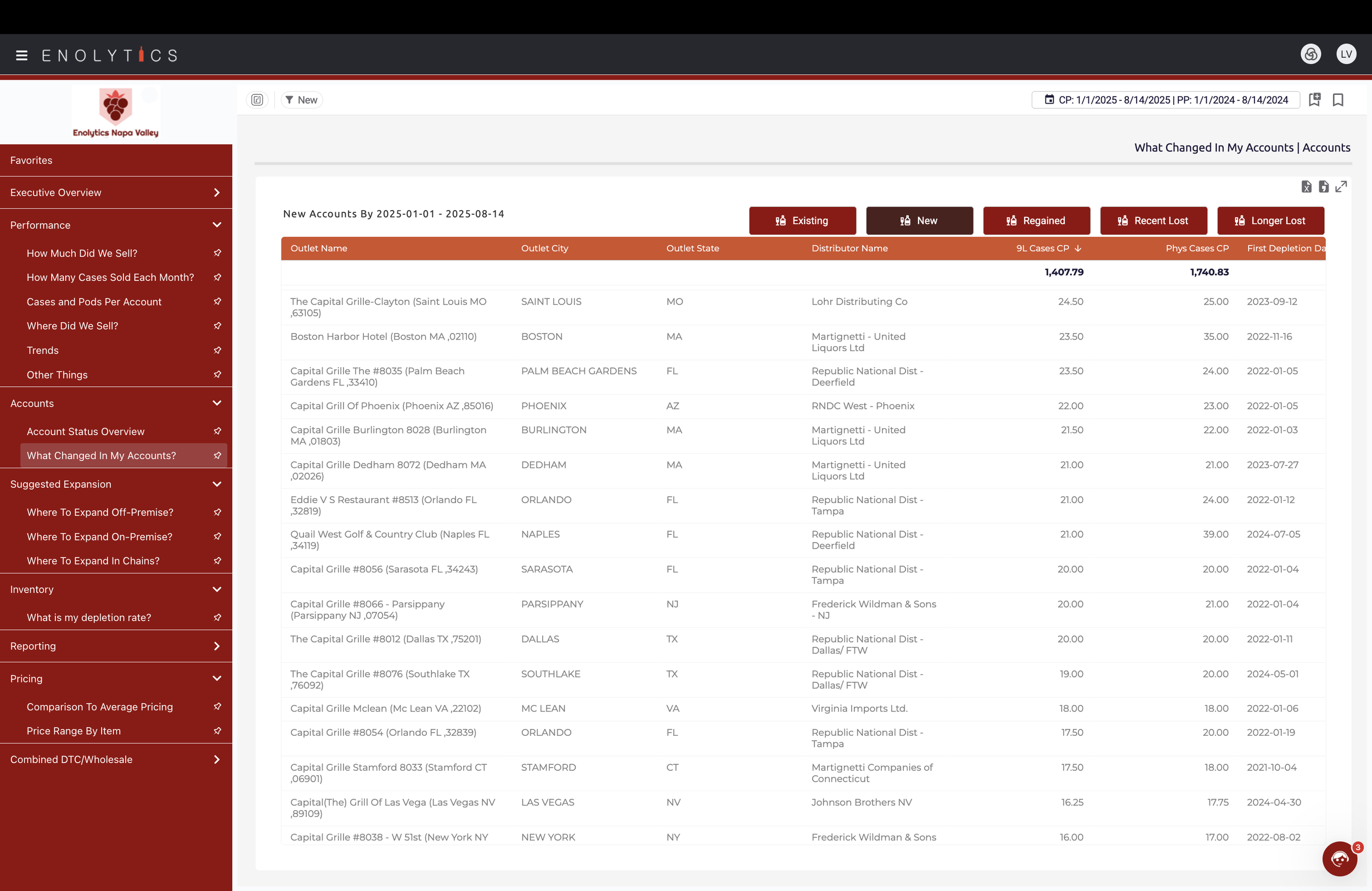1372x891 pixels.
Task: Pin the Trends report to favorites
Action: (x=217, y=351)
